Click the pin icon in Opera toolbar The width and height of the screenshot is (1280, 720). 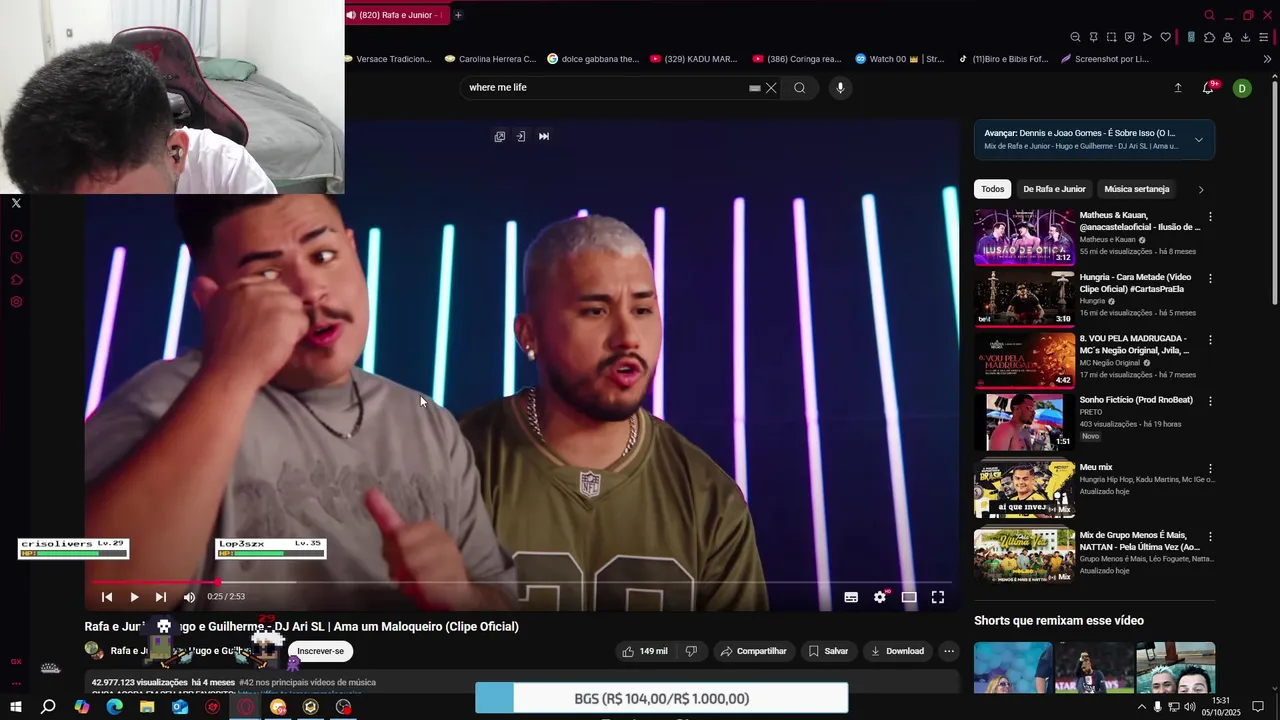tap(1093, 37)
